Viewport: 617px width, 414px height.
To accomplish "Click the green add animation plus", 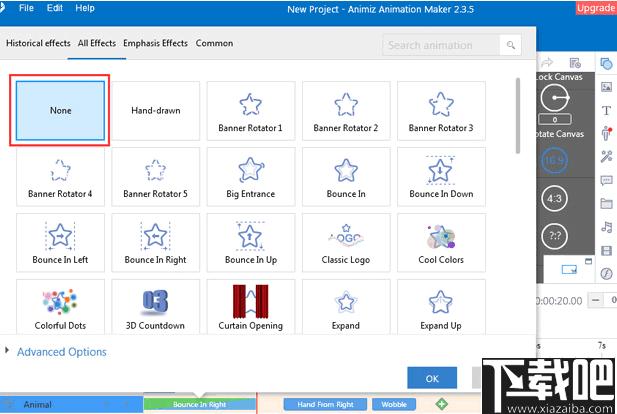I will [442, 404].
